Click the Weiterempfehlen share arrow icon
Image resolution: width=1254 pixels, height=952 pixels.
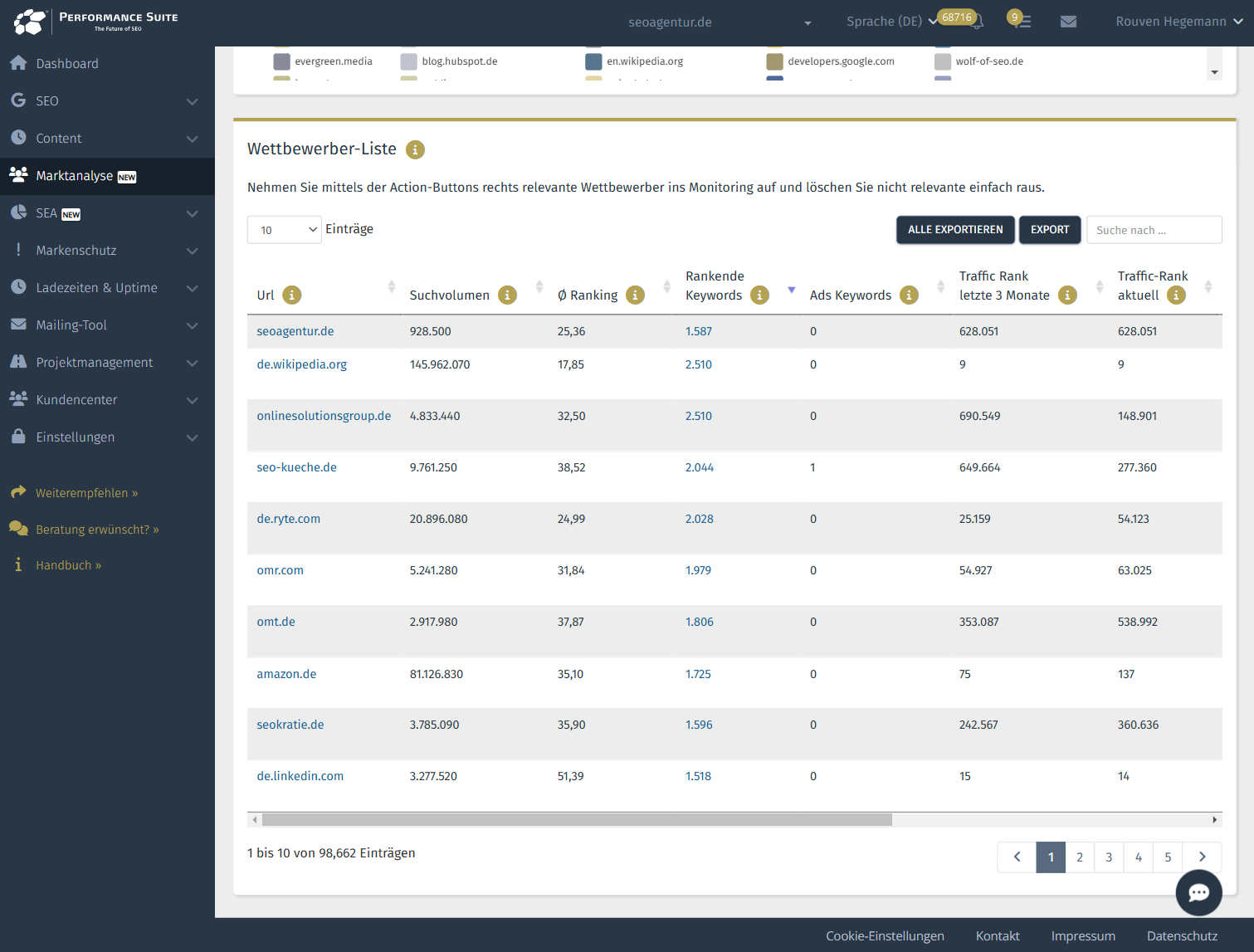click(18, 492)
